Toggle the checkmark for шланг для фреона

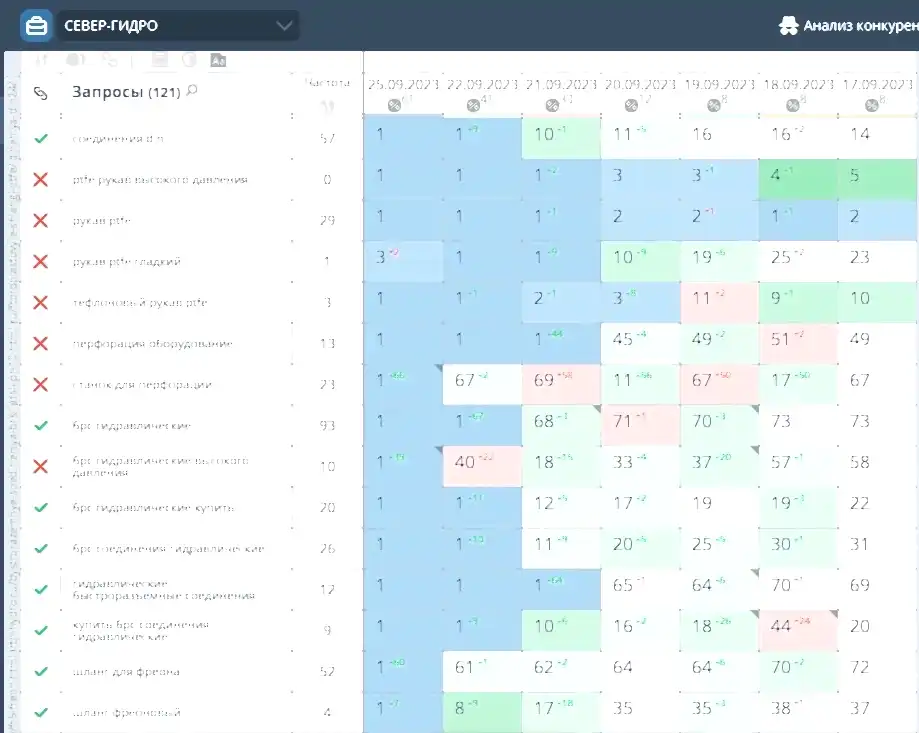(41, 672)
